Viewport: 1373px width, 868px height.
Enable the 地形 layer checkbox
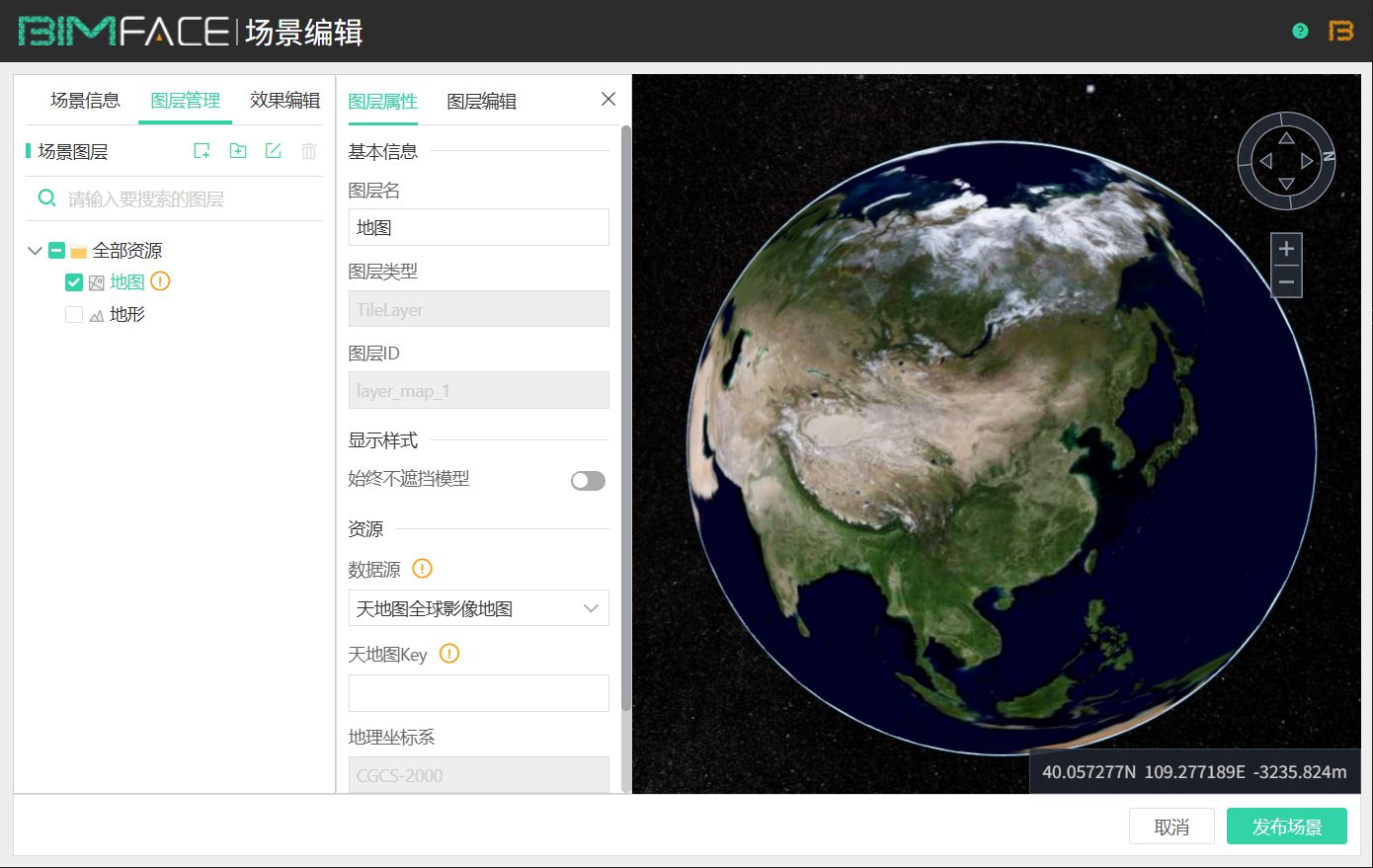tap(74, 315)
